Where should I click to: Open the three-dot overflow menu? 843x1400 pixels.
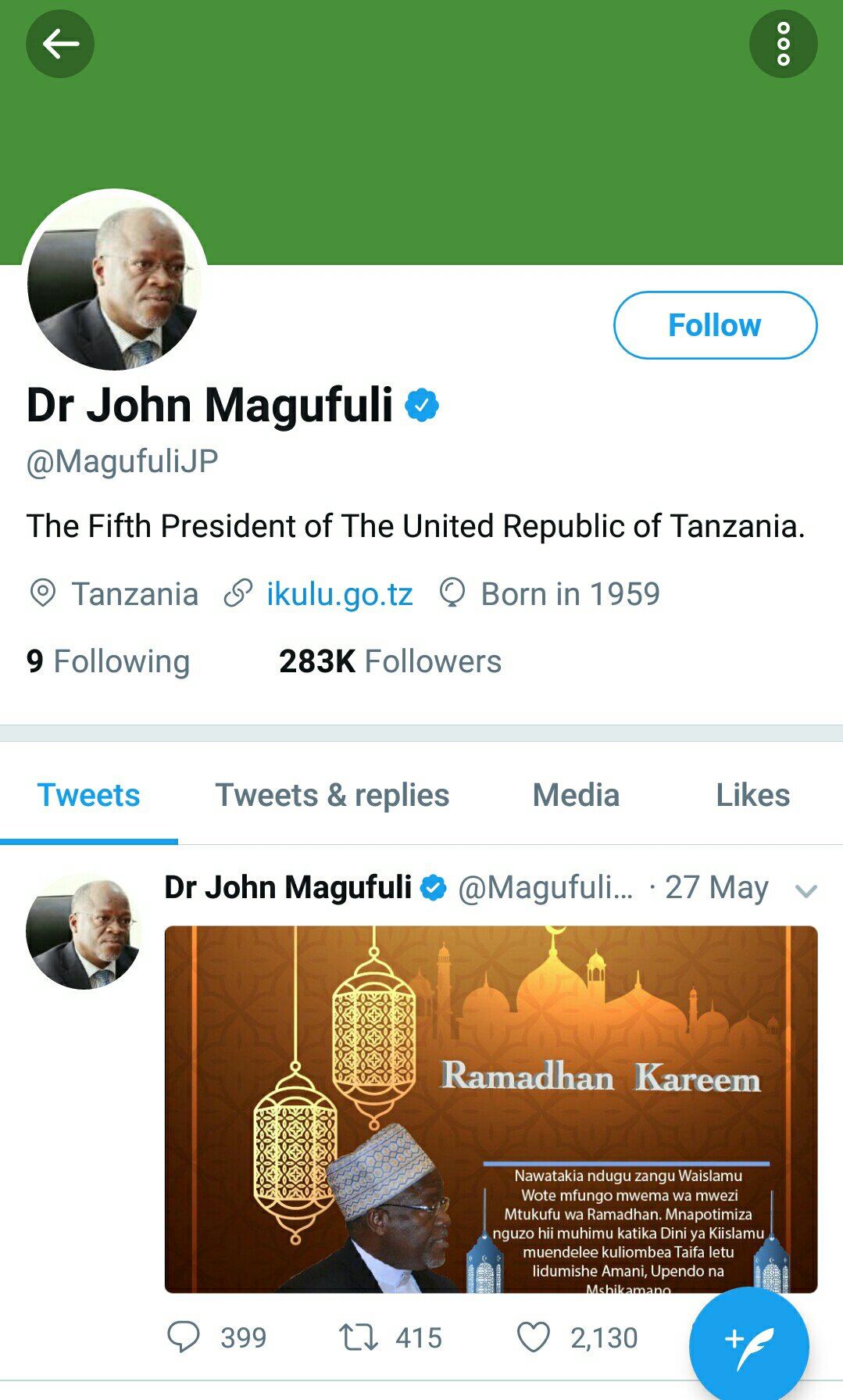point(783,44)
